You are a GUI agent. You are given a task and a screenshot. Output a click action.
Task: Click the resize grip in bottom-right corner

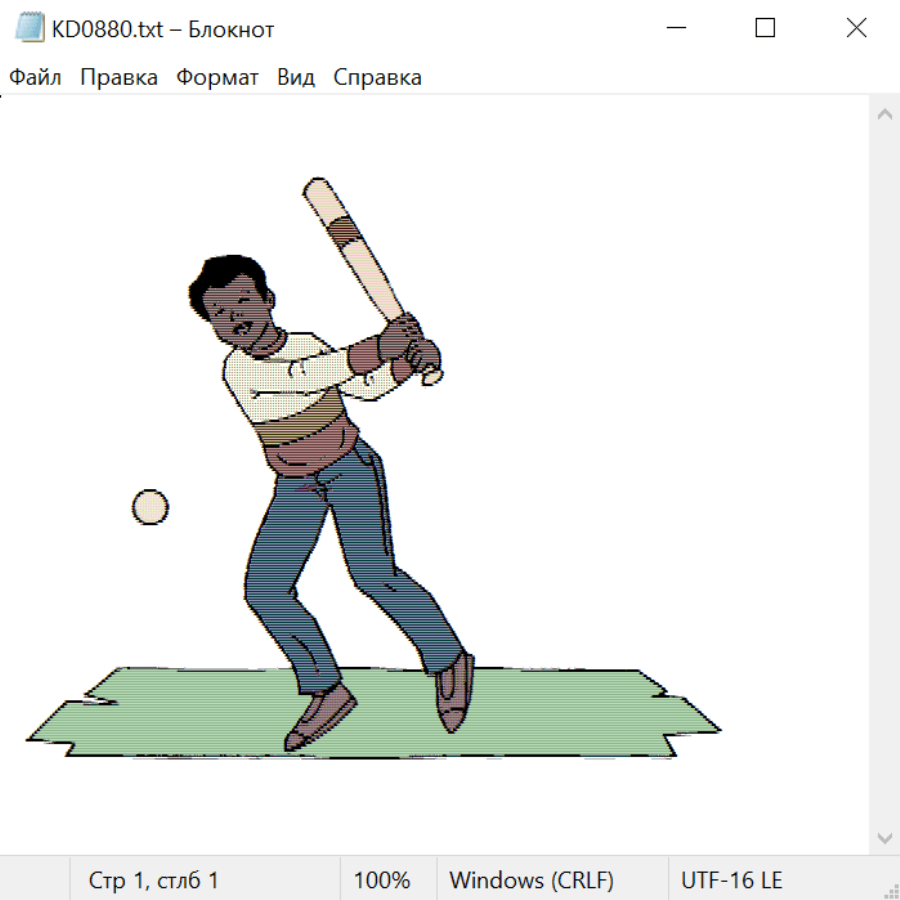point(890,890)
